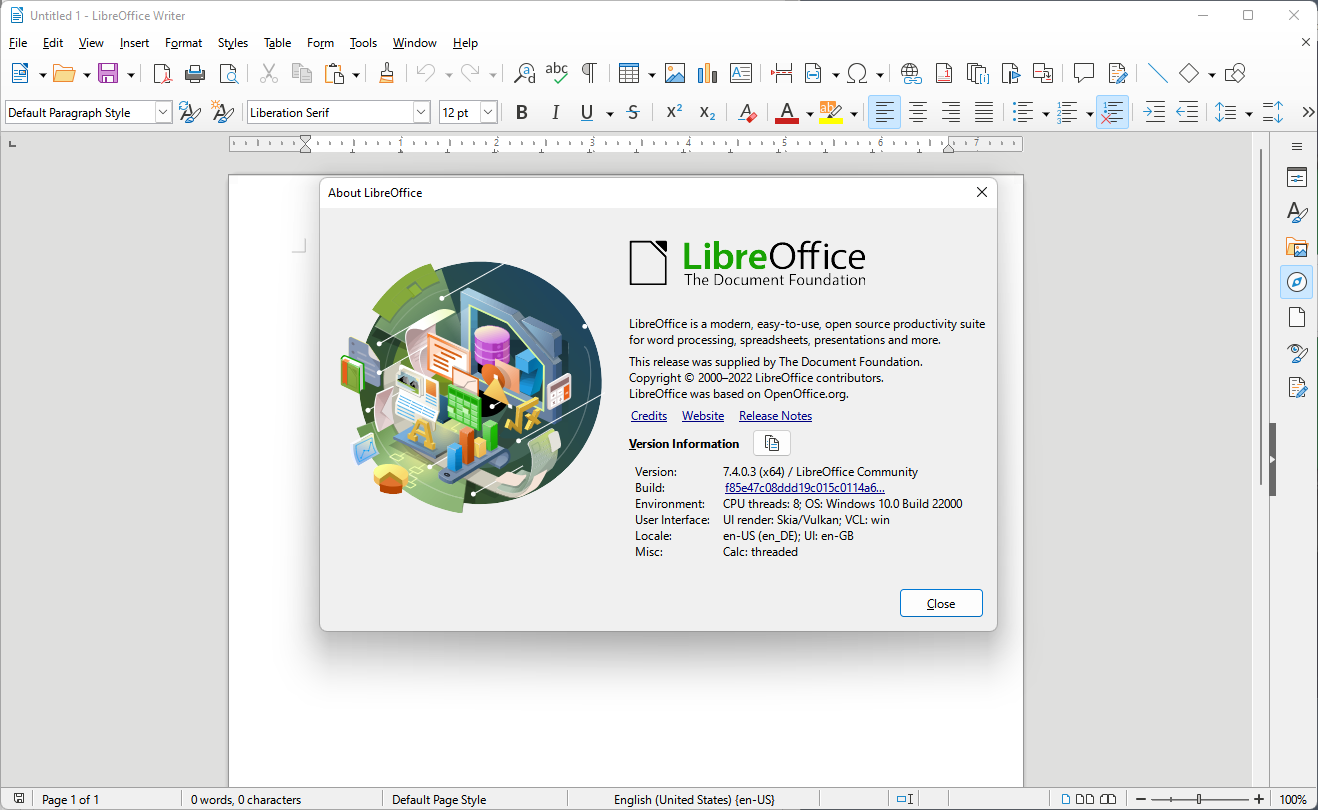The width and height of the screenshot is (1318, 810).
Task: Expand the Paragraph Style dropdown
Action: tap(163, 113)
